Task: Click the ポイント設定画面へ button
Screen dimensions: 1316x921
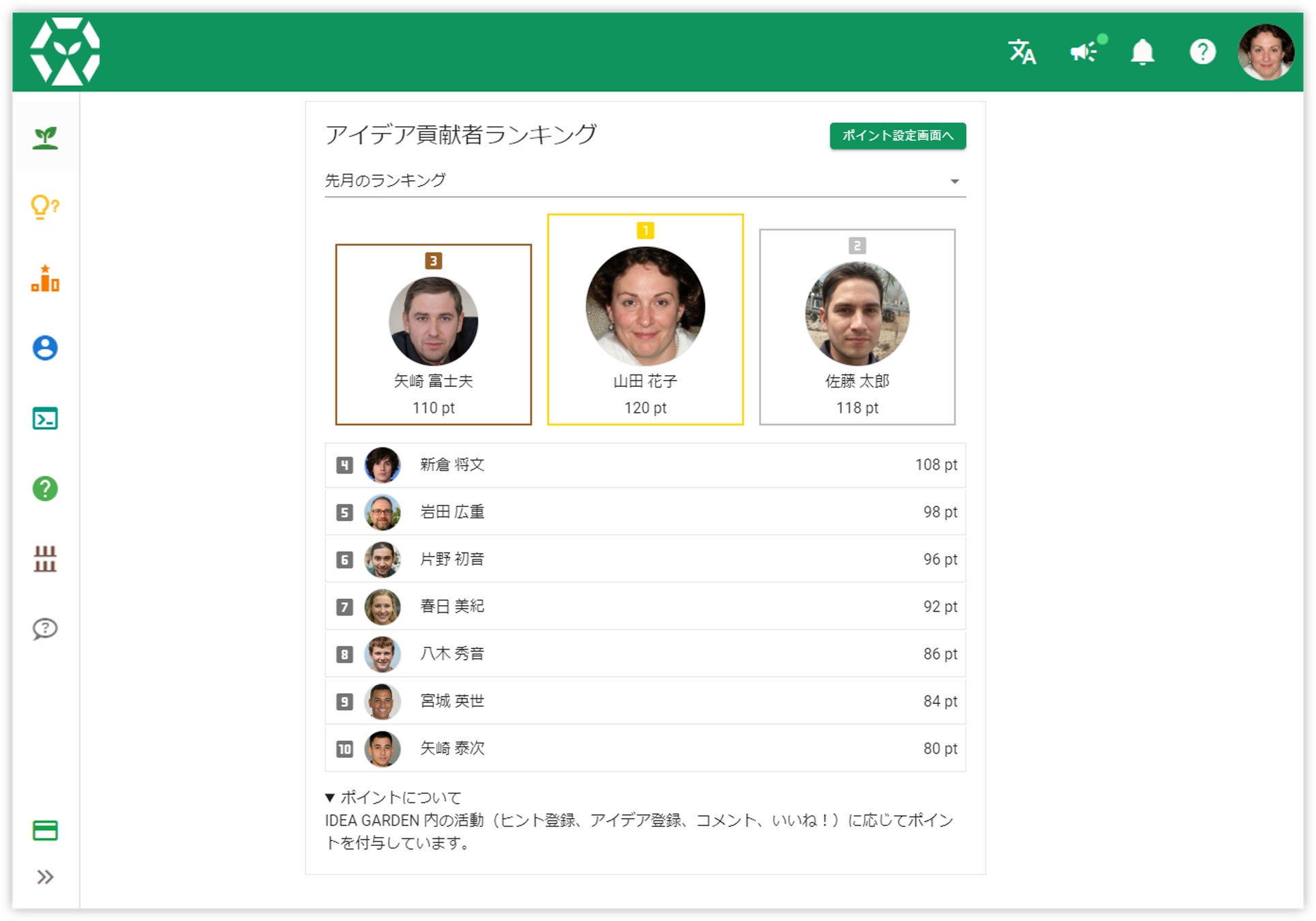Action: pos(897,136)
